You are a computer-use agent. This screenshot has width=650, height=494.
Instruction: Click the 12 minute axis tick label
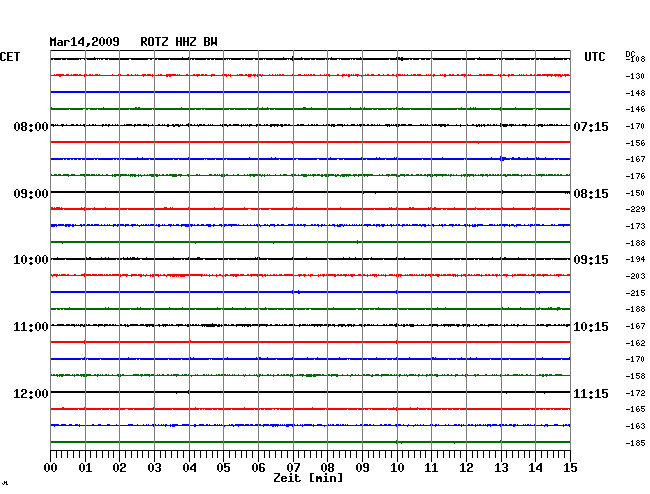pyautogui.click(x=466, y=468)
